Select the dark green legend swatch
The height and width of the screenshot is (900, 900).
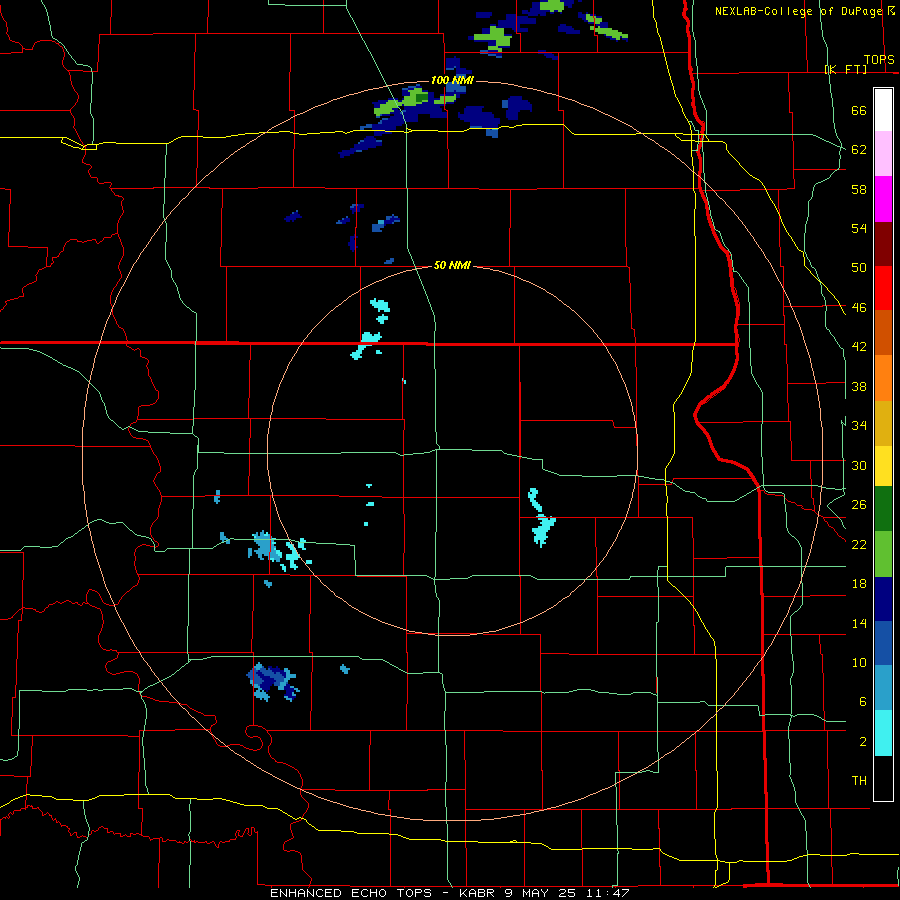click(x=883, y=509)
